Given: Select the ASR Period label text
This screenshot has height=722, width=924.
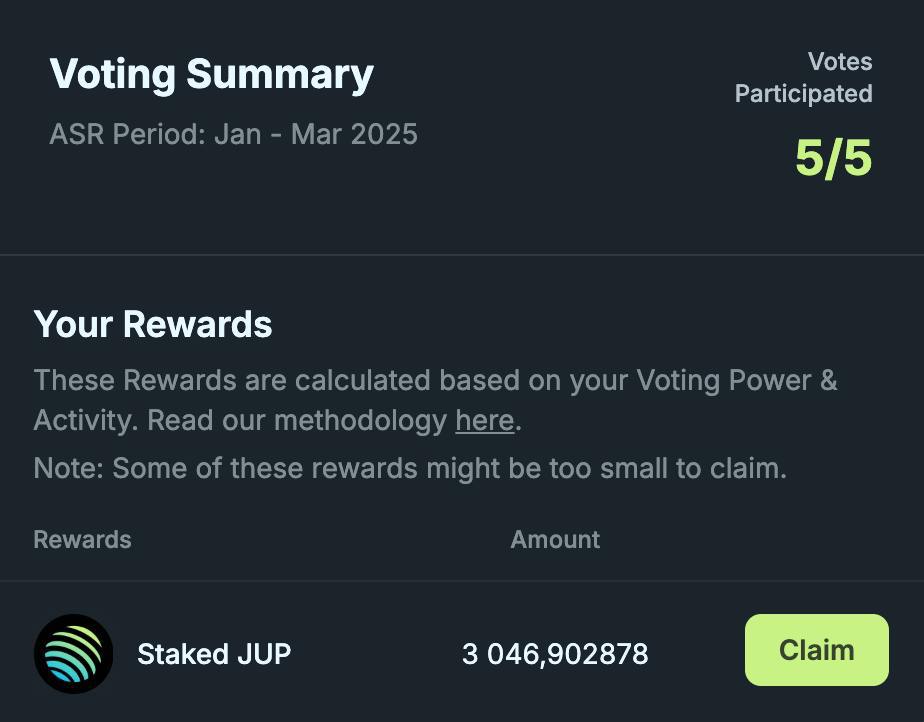Looking at the screenshot, I should pos(233,134).
